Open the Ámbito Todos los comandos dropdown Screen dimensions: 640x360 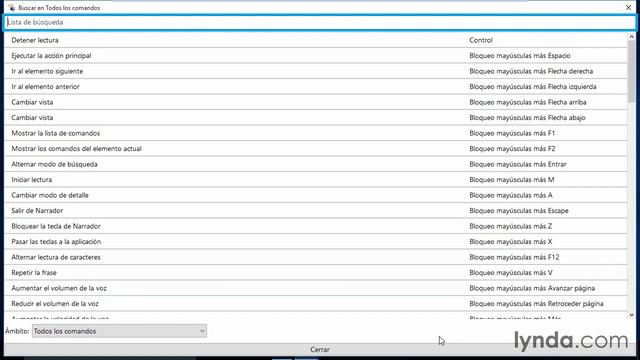pyautogui.click(x=119, y=331)
